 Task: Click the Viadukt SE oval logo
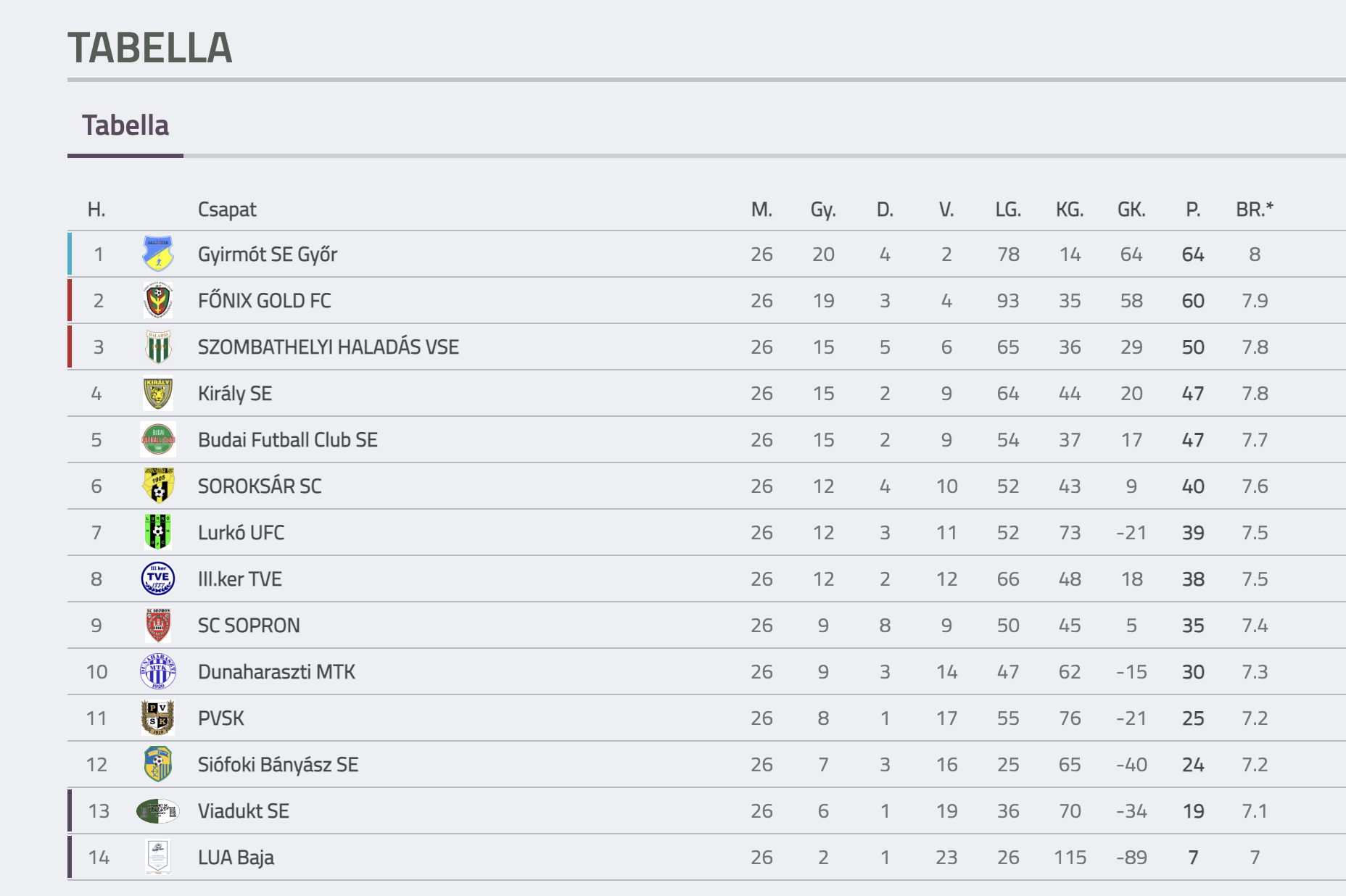coord(158,810)
